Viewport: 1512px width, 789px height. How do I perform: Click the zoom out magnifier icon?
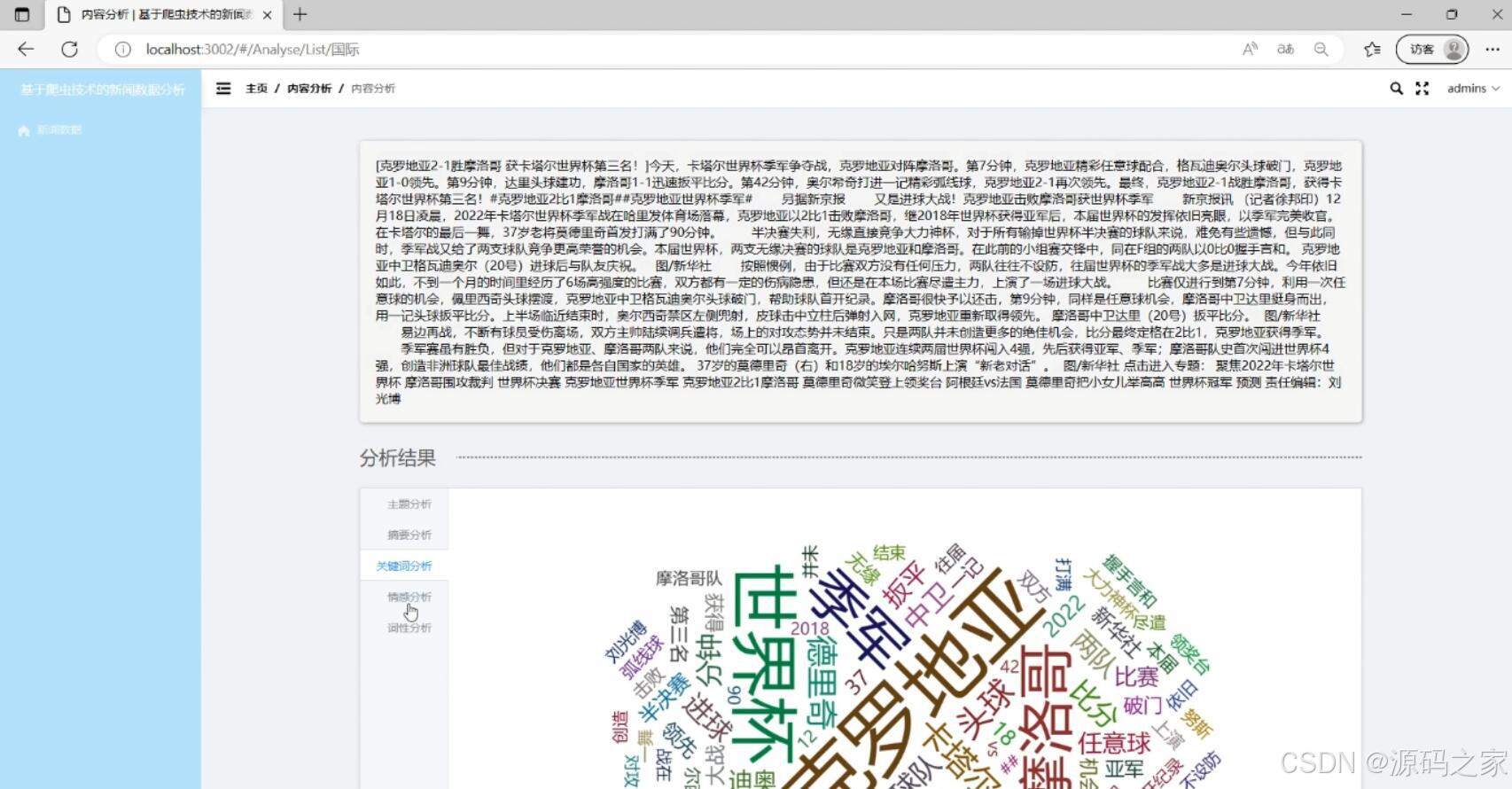1321,50
